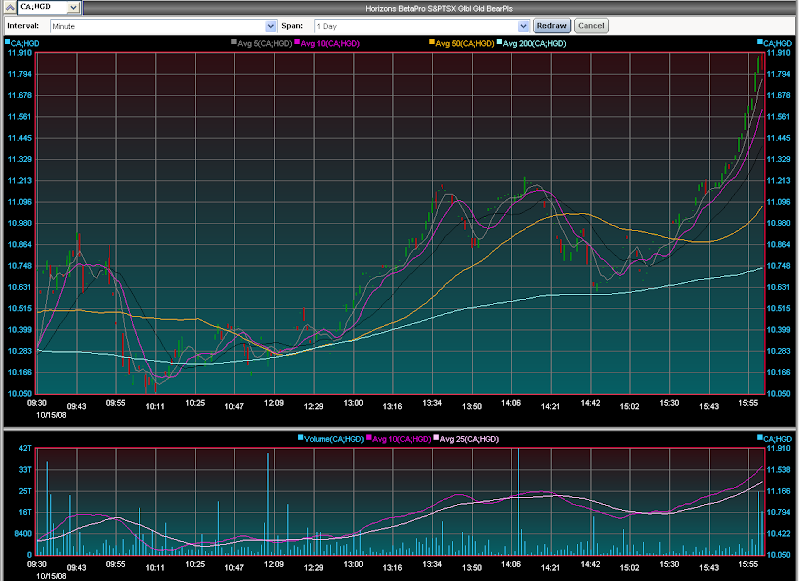Click the Avg 50(CA;HGD) orange legend swatch
Screen dimensions: 800x581
pyautogui.click(x=432, y=42)
